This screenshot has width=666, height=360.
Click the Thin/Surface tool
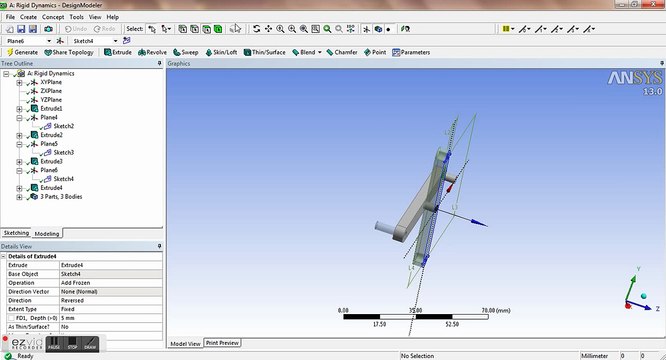(264, 52)
